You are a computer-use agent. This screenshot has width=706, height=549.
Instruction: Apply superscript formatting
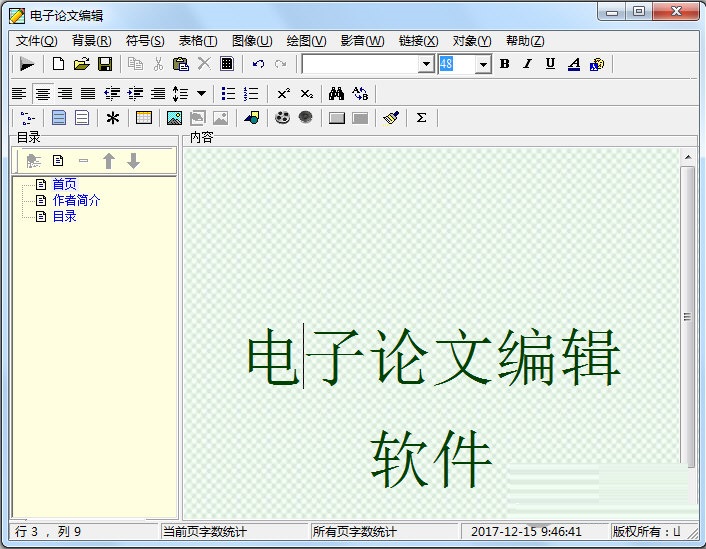284,94
